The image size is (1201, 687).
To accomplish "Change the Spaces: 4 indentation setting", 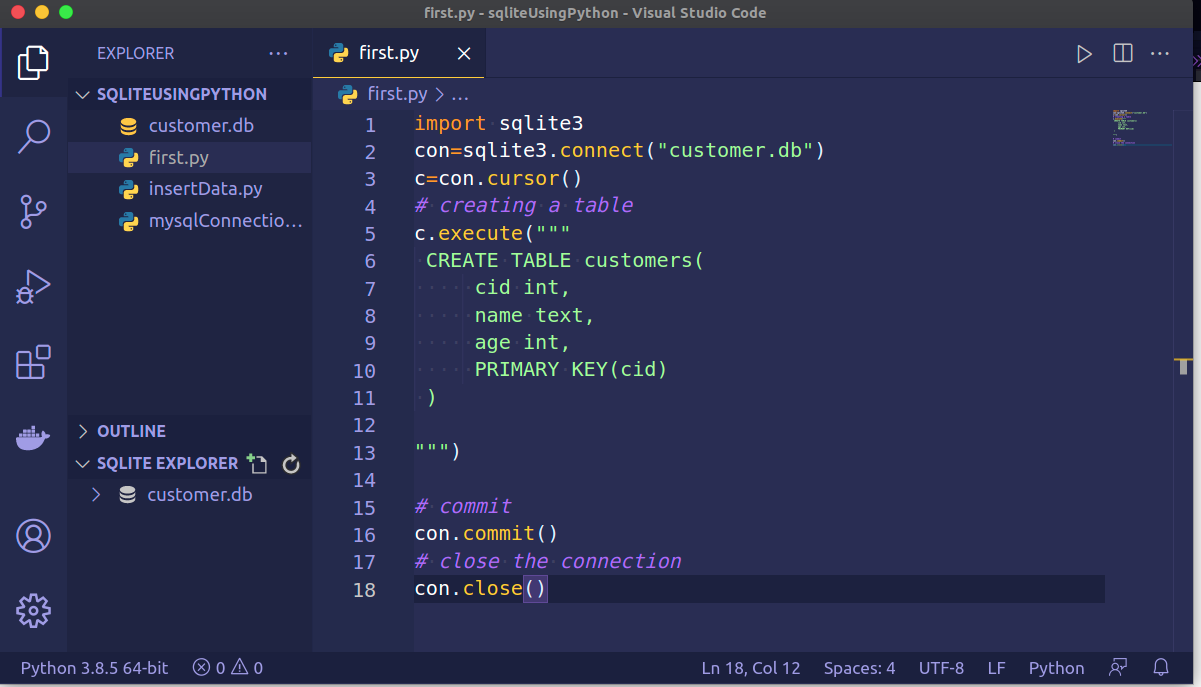I will tap(859, 668).
